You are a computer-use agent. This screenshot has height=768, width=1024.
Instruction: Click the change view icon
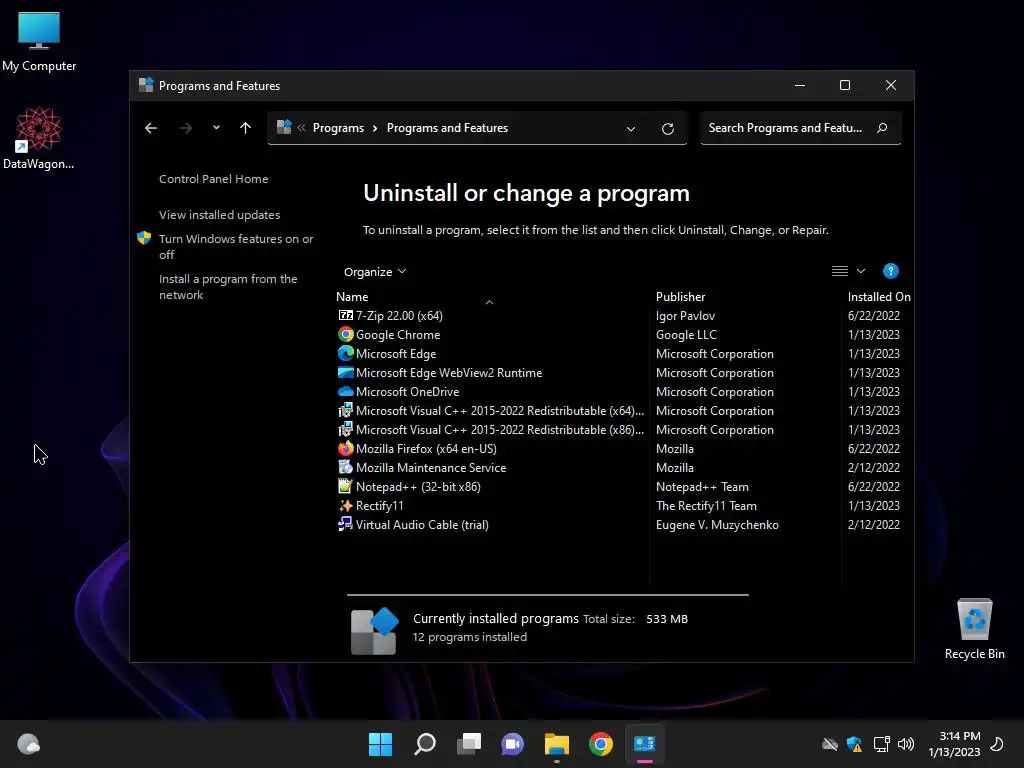click(x=840, y=271)
